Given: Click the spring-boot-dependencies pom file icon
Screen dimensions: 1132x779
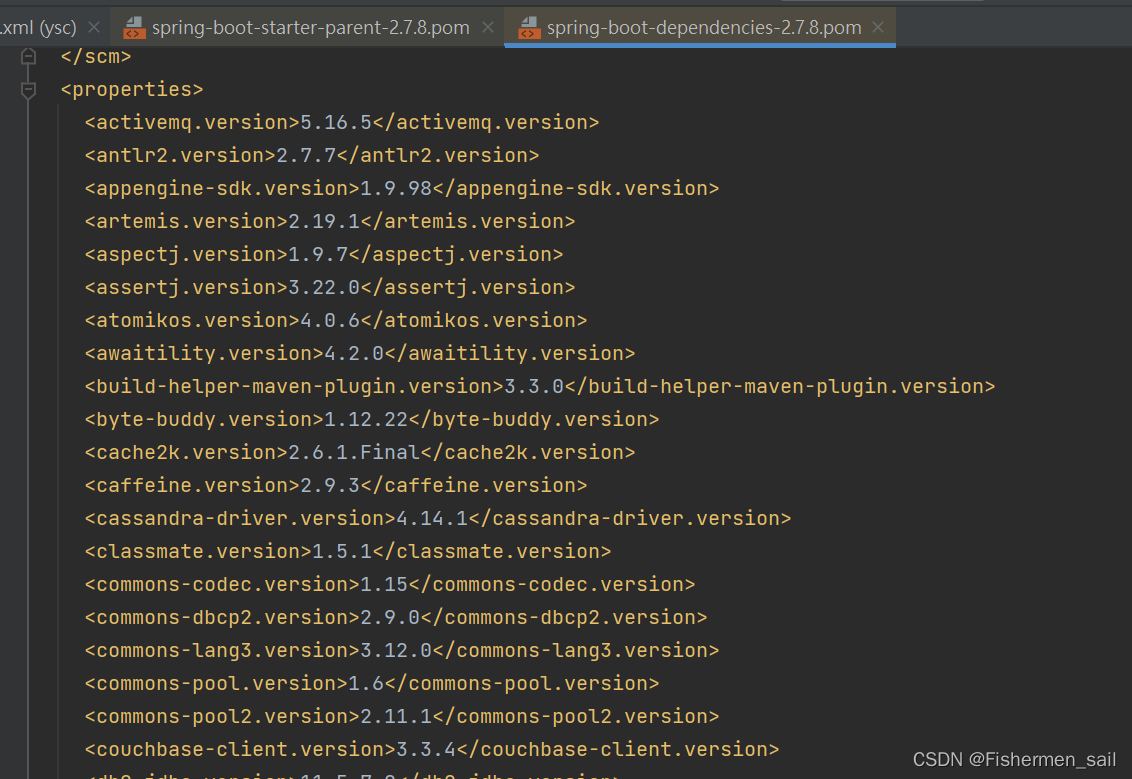Looking at the screenshot, I should [x=529, y=28].
